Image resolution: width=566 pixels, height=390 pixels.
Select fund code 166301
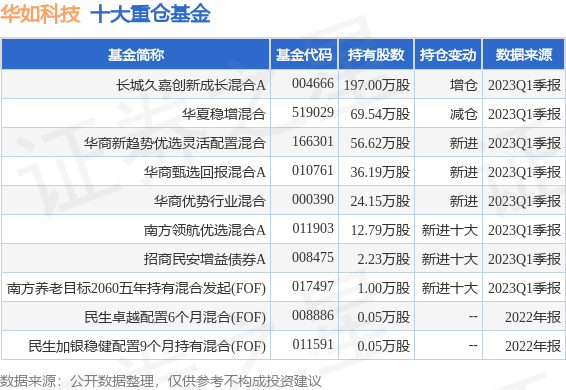pos(313,141)
